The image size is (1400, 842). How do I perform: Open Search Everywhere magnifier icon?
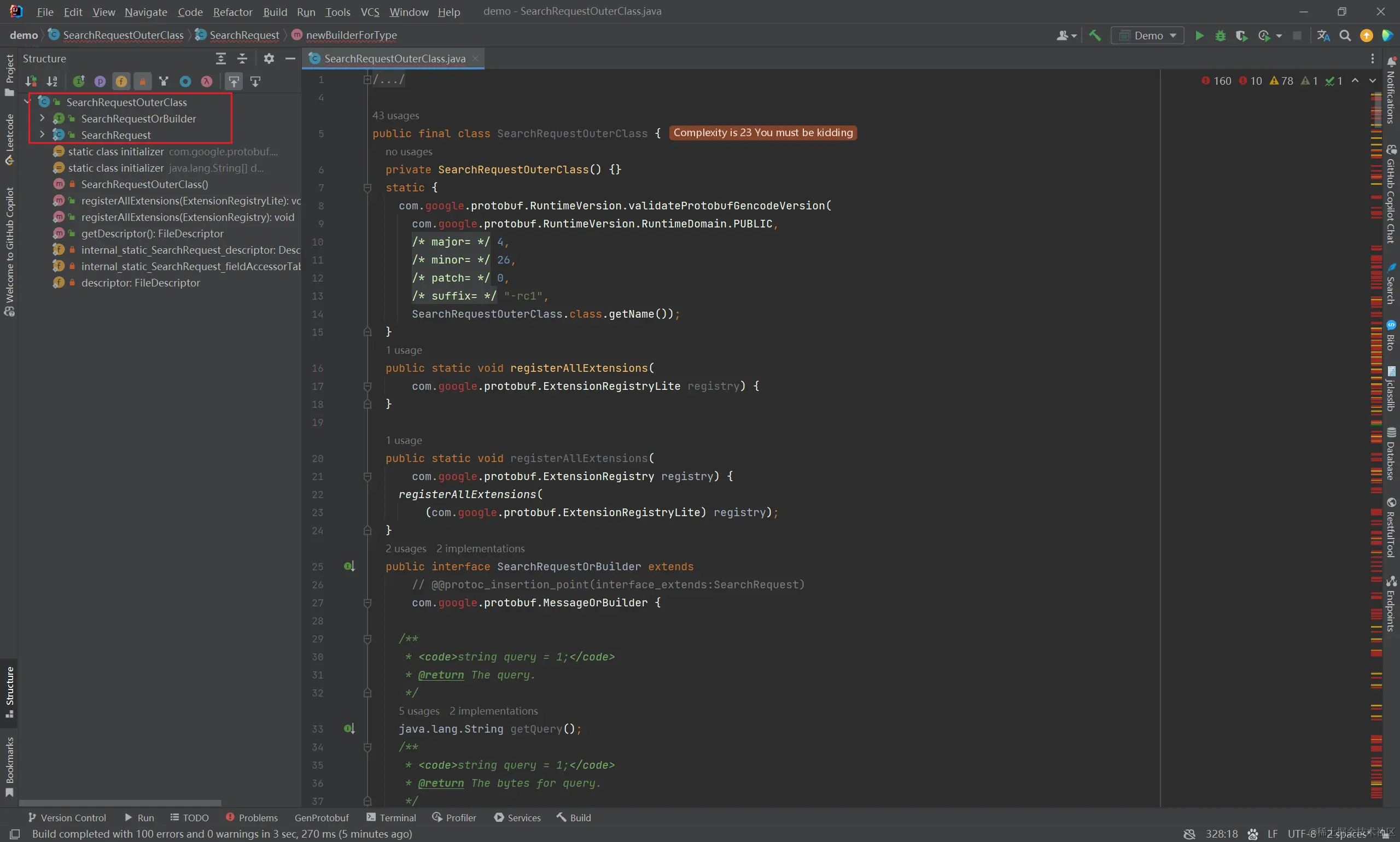click(1345, 36)
